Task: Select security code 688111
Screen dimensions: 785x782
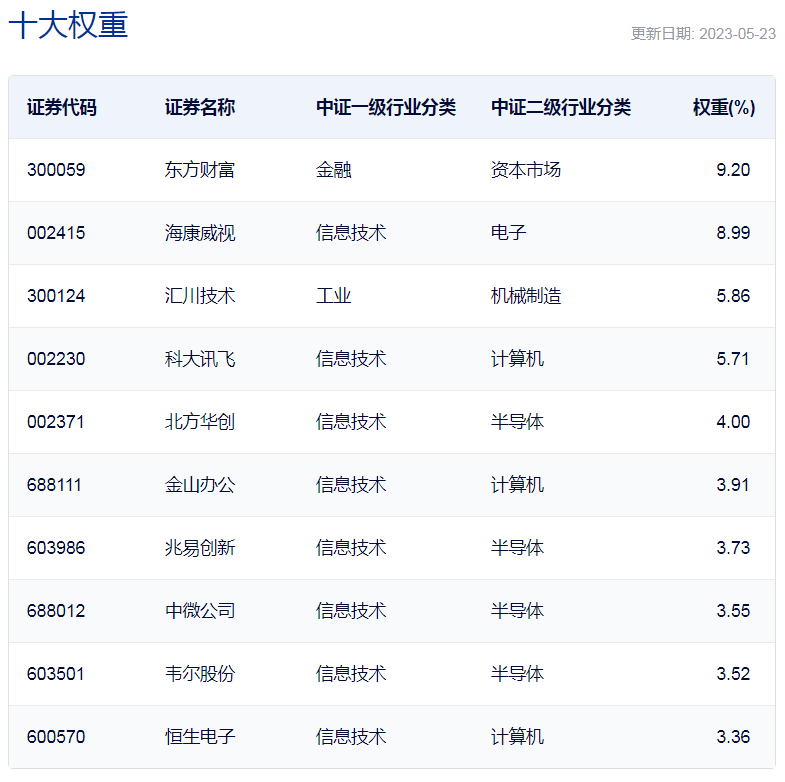Action: coord(54,485)
